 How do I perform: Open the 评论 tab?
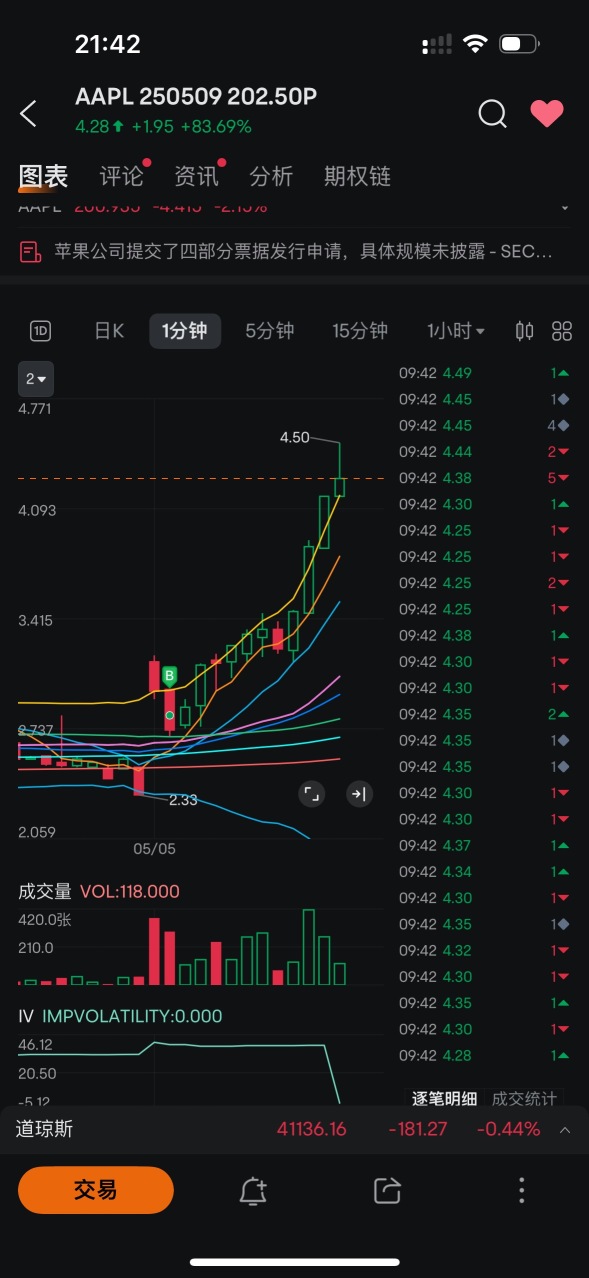click(x=122, y=177)
